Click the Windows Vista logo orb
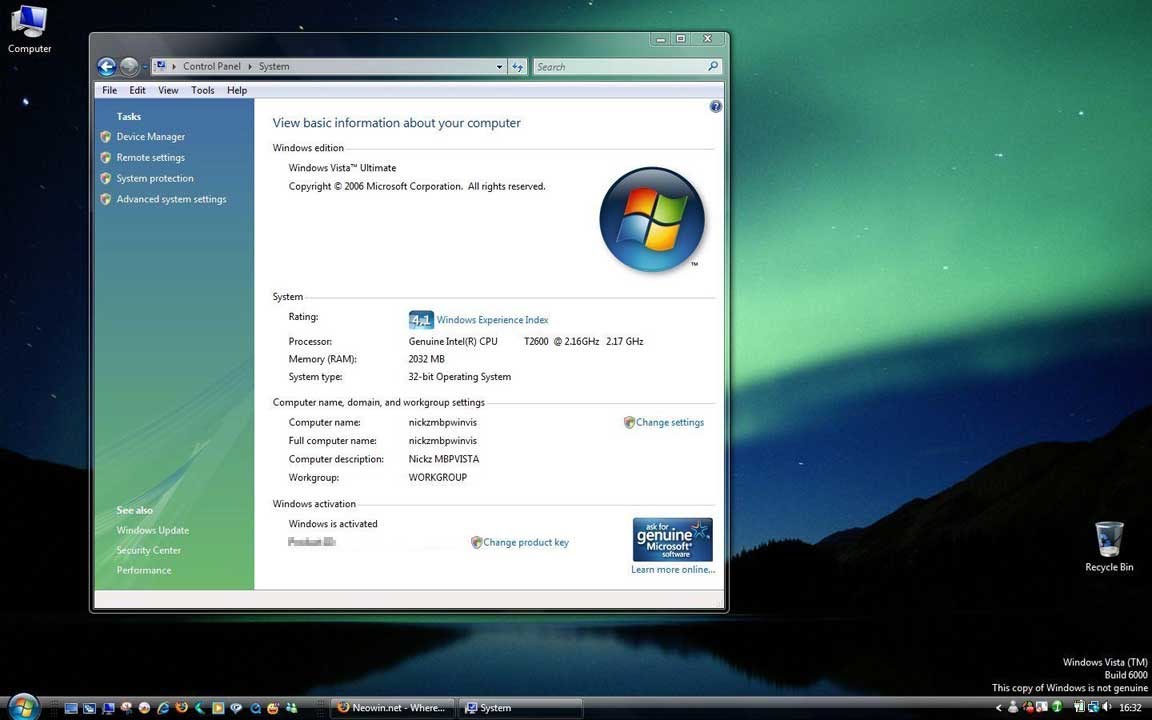 [x=652, y=219]
